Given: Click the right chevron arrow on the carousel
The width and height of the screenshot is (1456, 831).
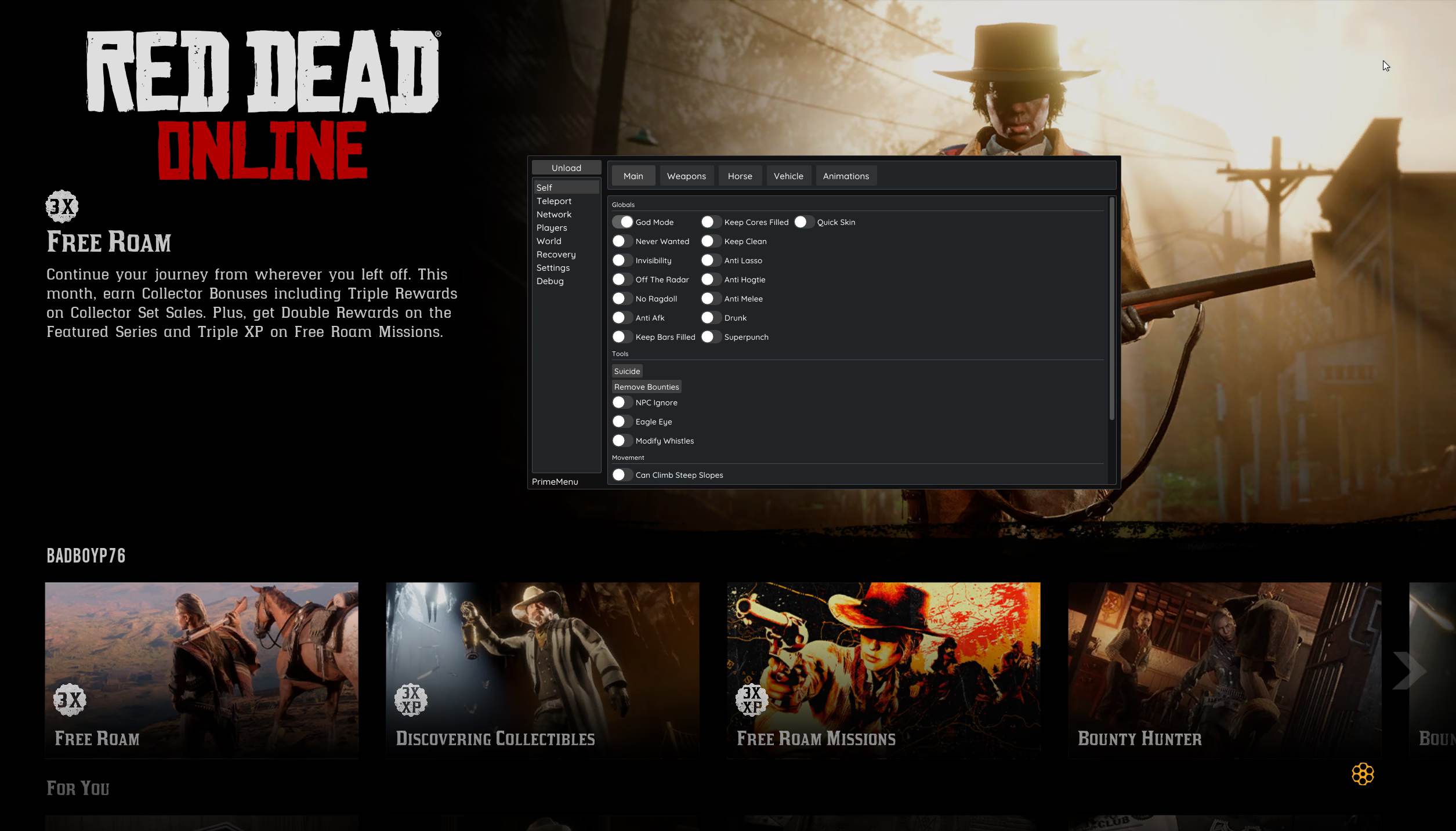Looking at the screenshot, I should [1409, 670].
